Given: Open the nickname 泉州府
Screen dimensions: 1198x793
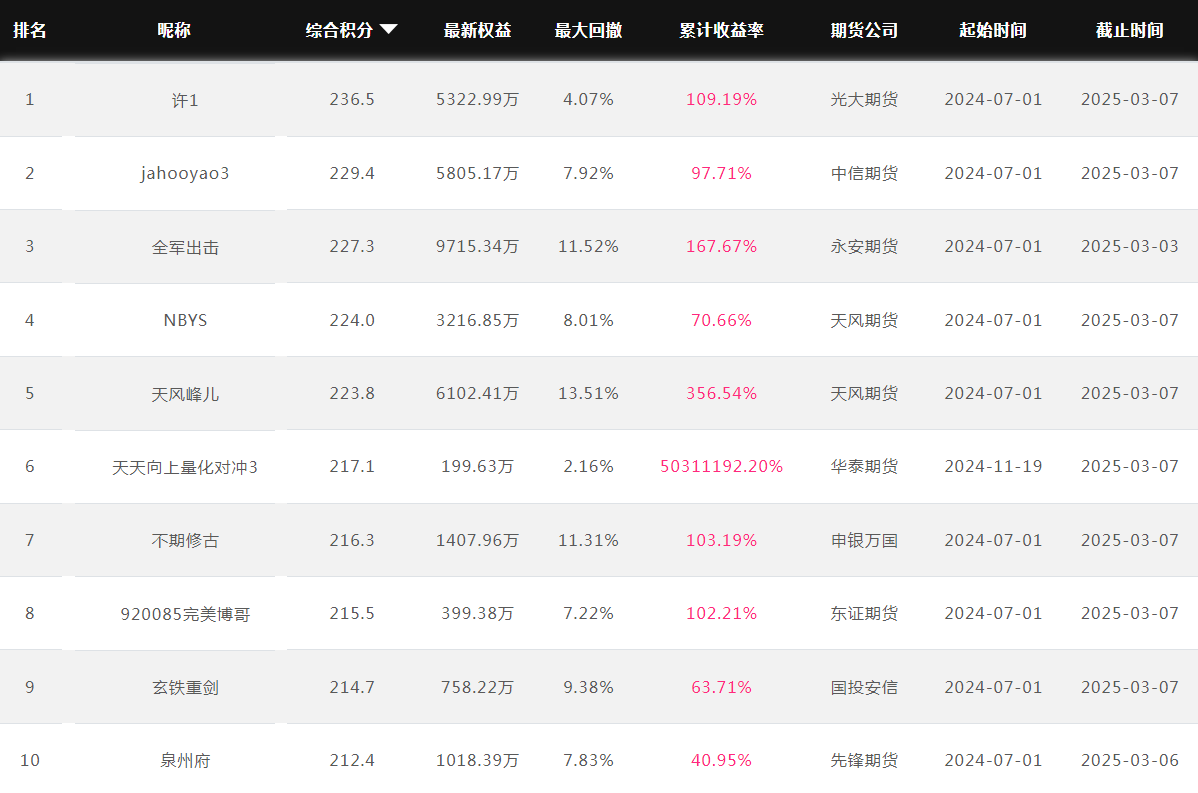Looking at the screenshot, I should pyautogui.click(x=185, y=760).
